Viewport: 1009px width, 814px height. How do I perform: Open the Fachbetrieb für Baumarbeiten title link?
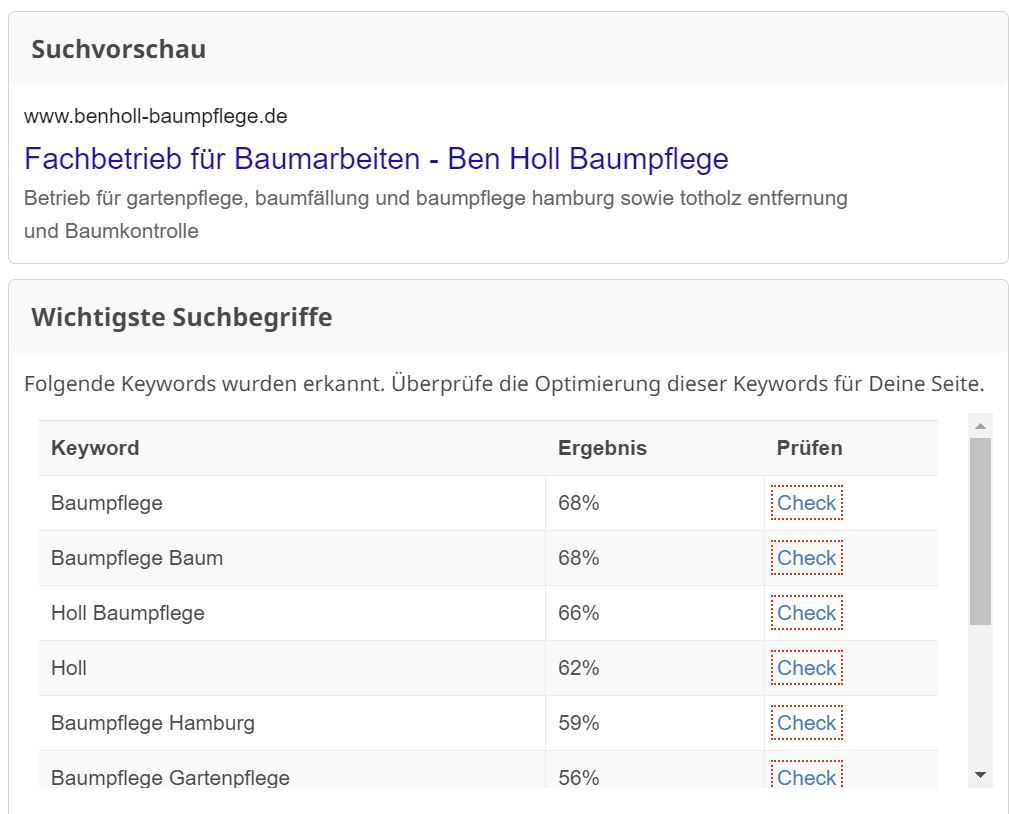point(376,159)
